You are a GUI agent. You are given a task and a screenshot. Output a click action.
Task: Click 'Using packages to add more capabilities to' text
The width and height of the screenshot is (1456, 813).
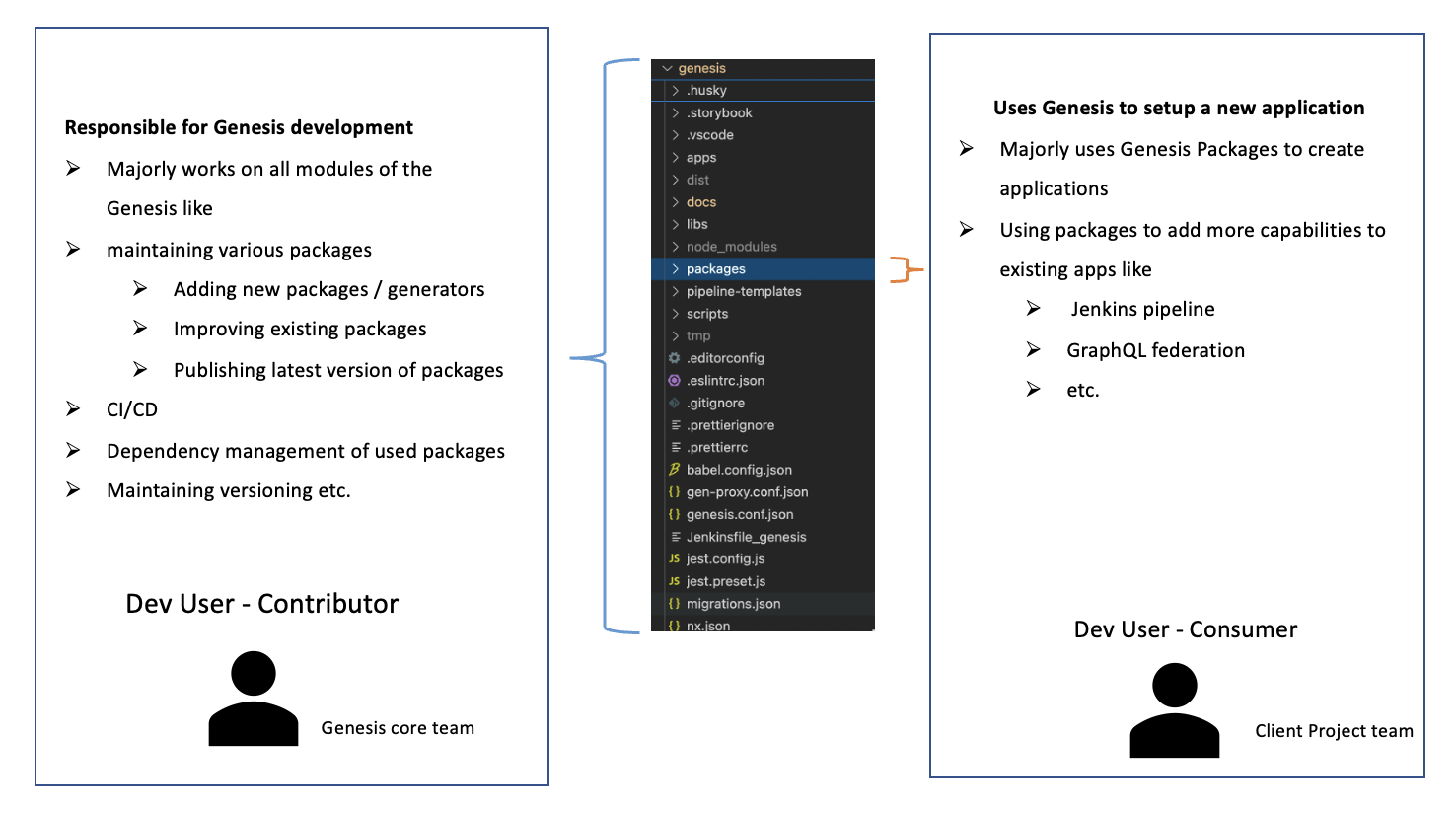1193,230
